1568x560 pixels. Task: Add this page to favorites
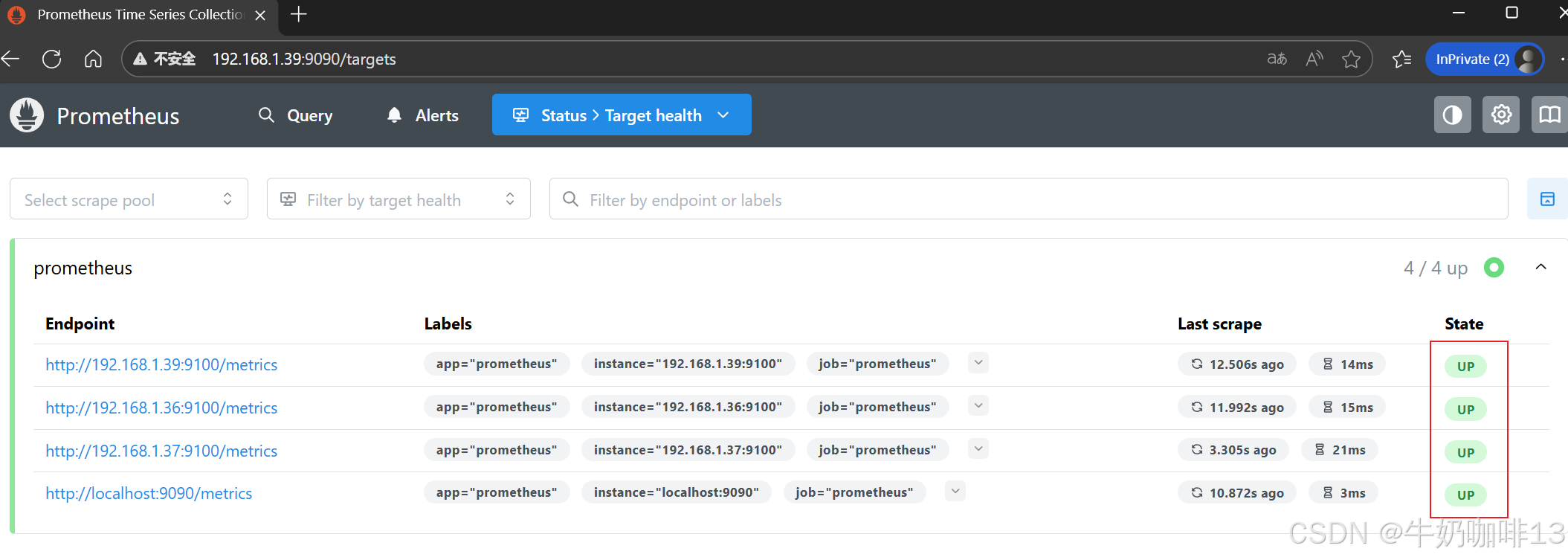click(1351, 59)
